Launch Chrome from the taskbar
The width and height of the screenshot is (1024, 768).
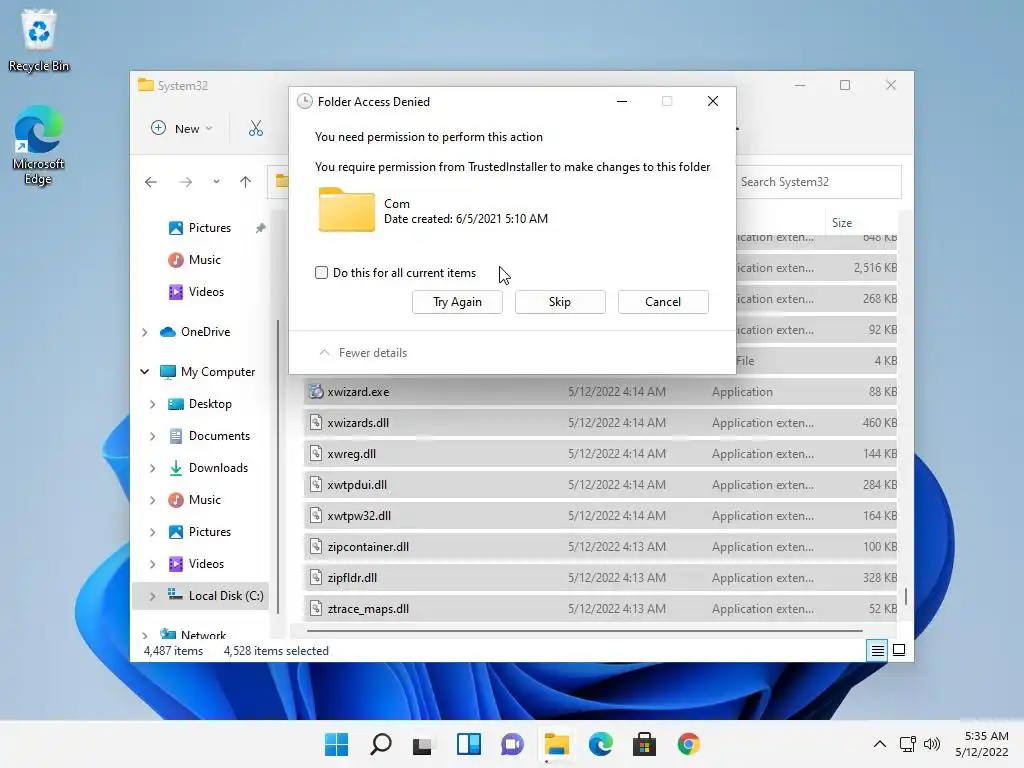pyautogui.click(x=688, y=744)
